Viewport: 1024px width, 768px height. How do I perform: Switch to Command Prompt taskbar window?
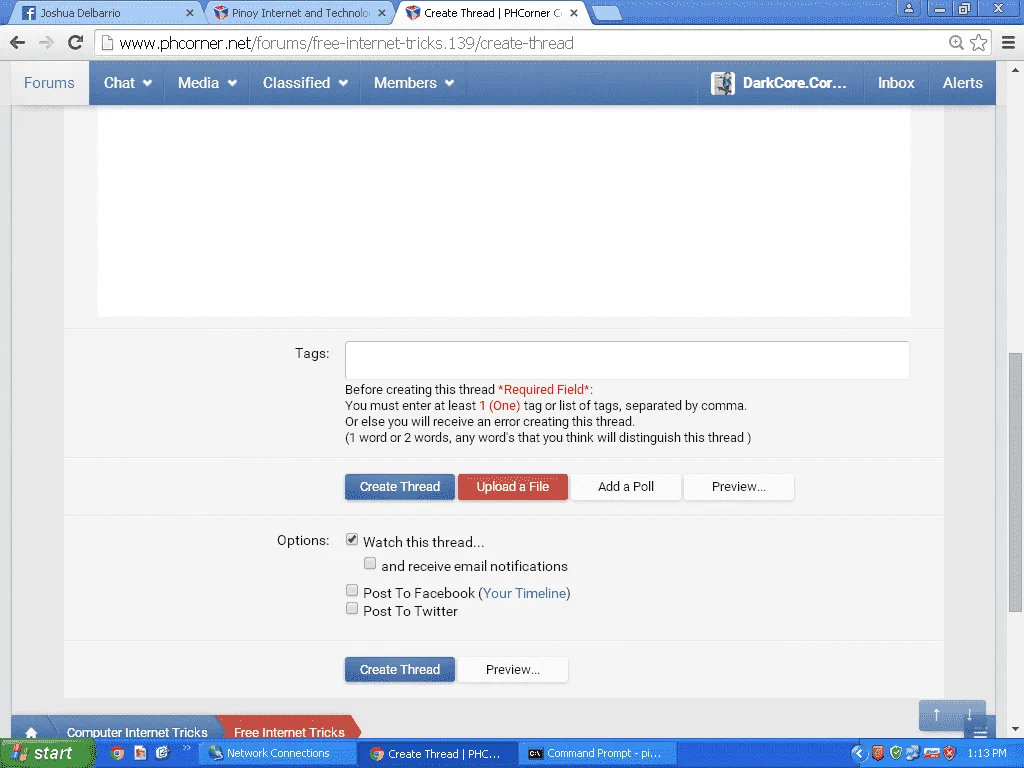pyautogui.click(x=598, y=754)
